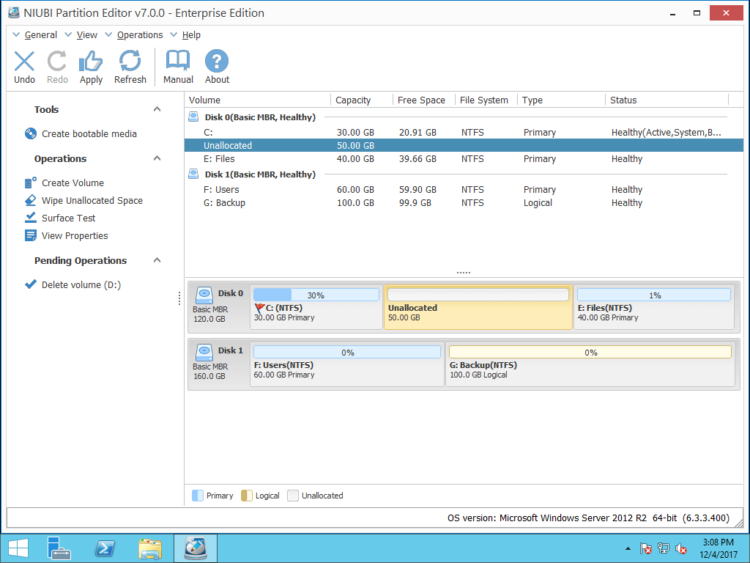Select the G: Backup volume row
The width and height of the screenshot is (750, 563).
tap(464, 203)
